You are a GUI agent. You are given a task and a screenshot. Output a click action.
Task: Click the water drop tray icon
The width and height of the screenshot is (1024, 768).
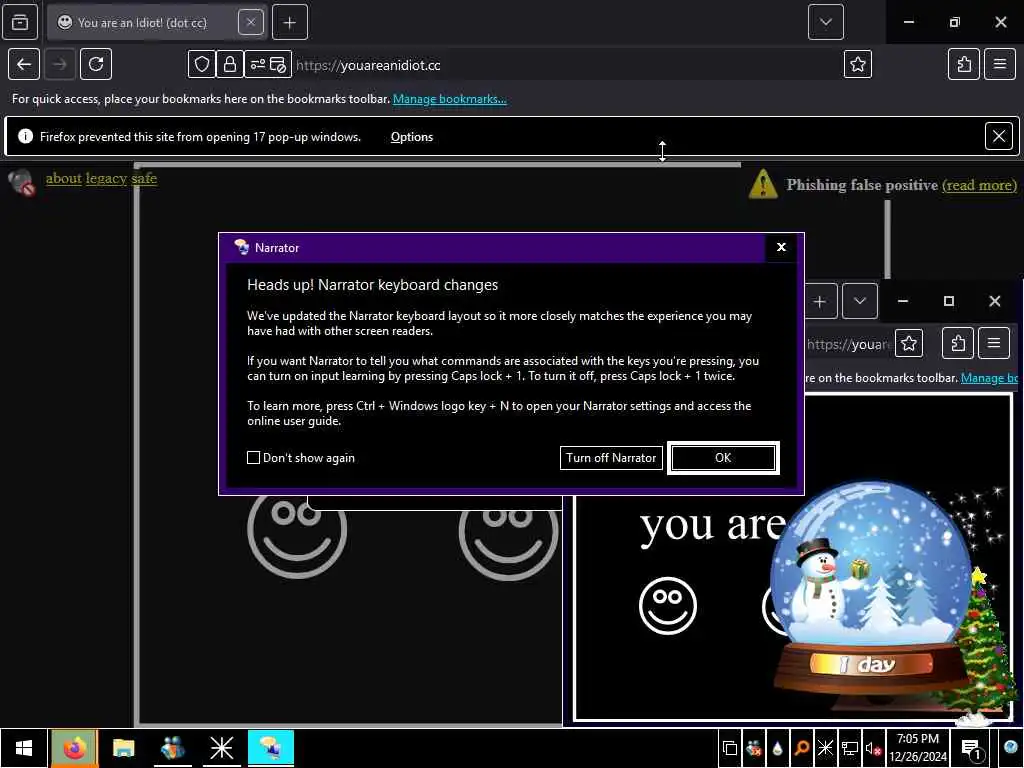tap(777, 748)
